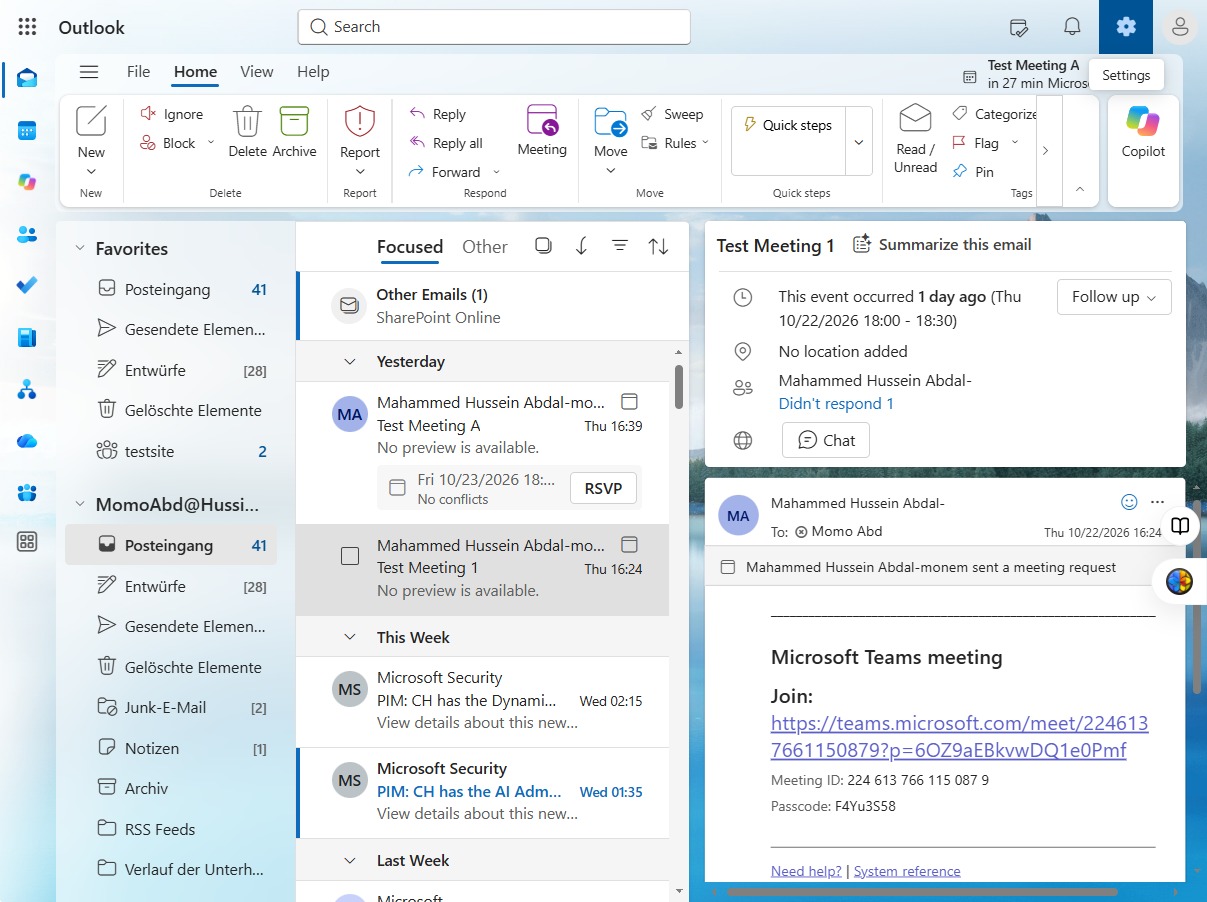Open the File menu tab
Screen dimensions: 1207x902
pyautogui.click(x=138, y=72)
